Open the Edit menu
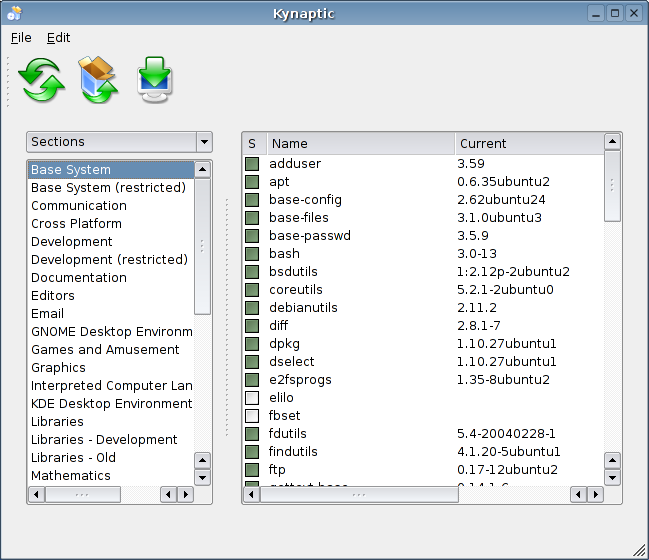The image size is (649, 560). coord(58,38)
